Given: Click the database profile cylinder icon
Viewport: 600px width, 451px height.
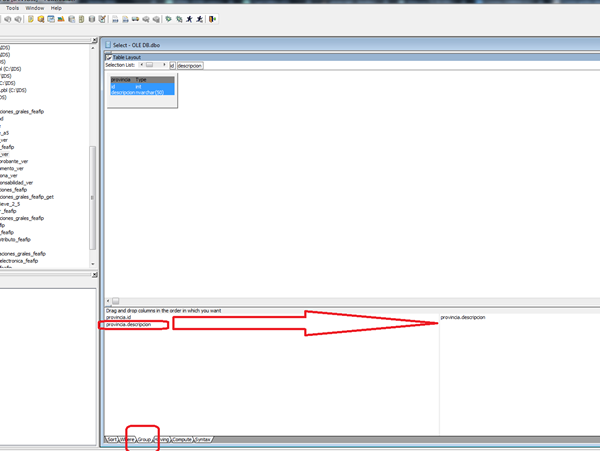Looking at the screenshot, I should pyautogui.click(x=71, y=19).
